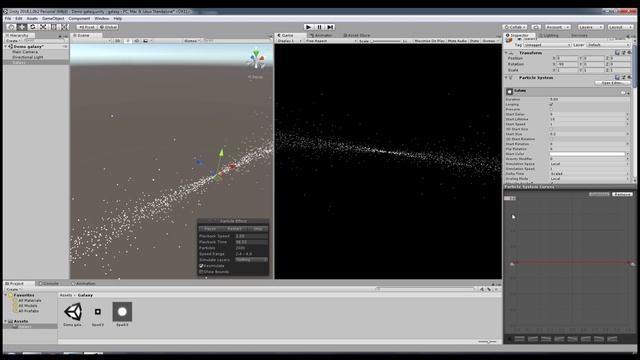The width and height of the screenshot is (640, 360).
Task: Open the Layout dropdown
Action: (x=620, y=27)
